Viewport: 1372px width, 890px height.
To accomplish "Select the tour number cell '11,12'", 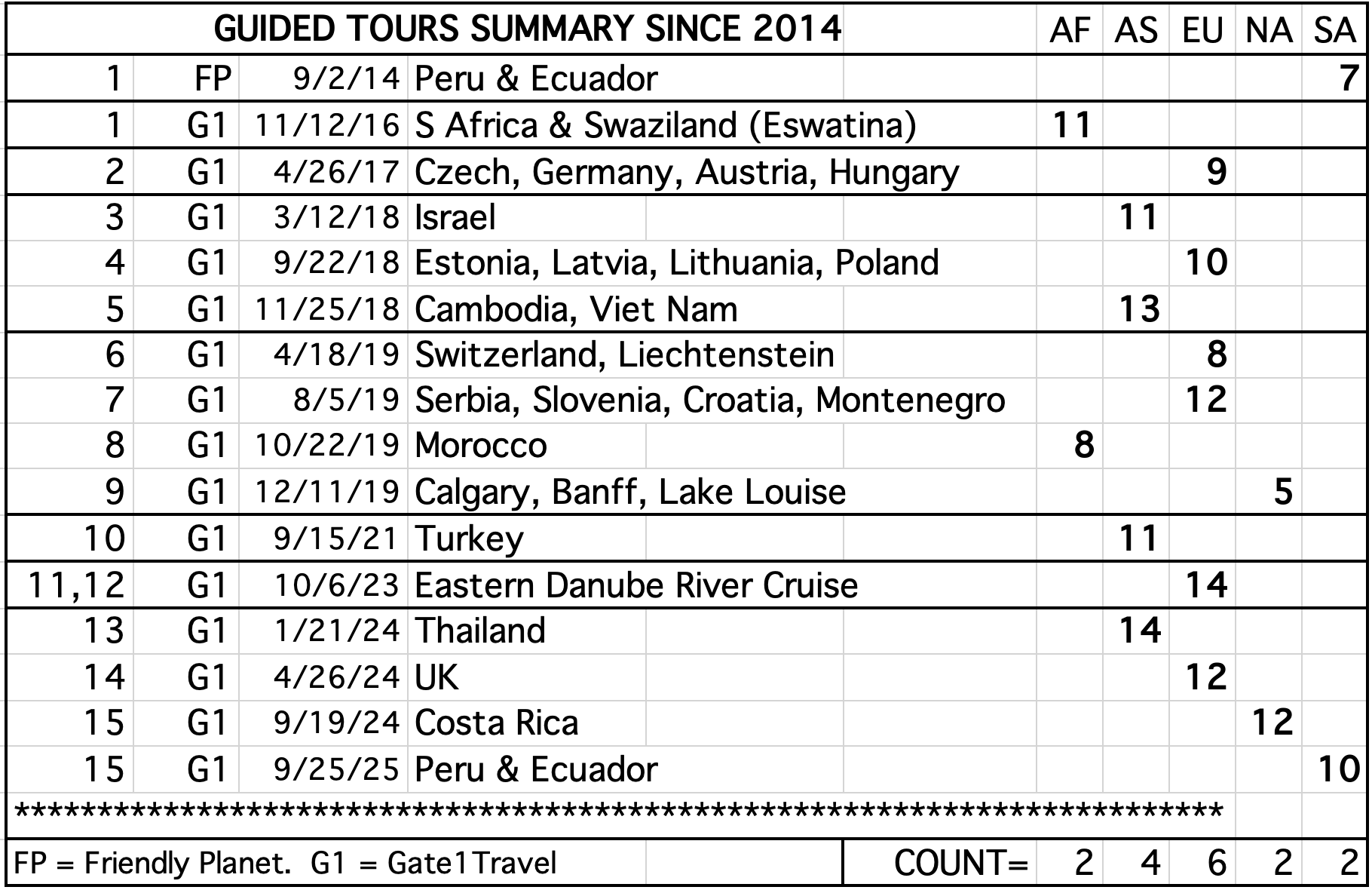I will tap(75, 585).
